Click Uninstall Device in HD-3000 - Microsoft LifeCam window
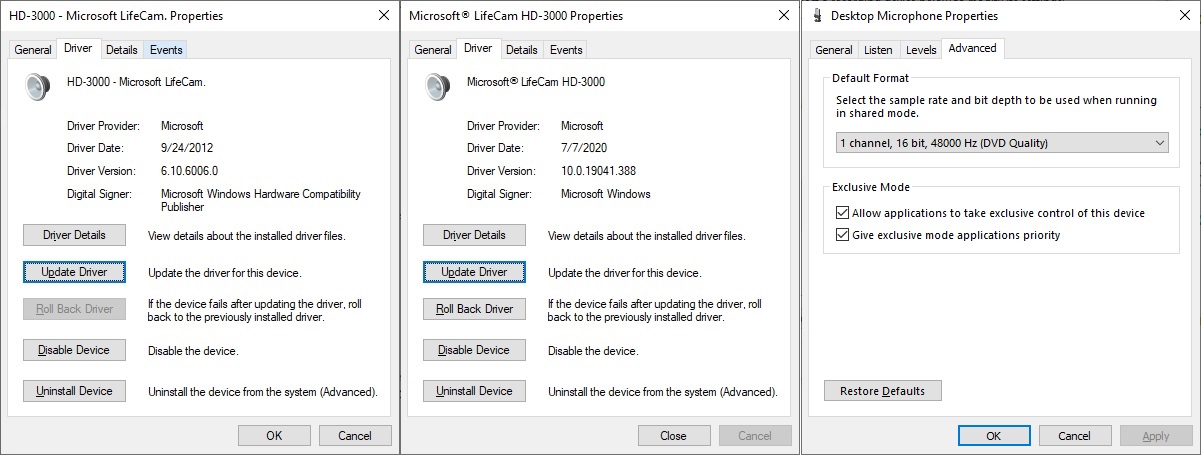 pyautogui.click(x=74, y=391)
